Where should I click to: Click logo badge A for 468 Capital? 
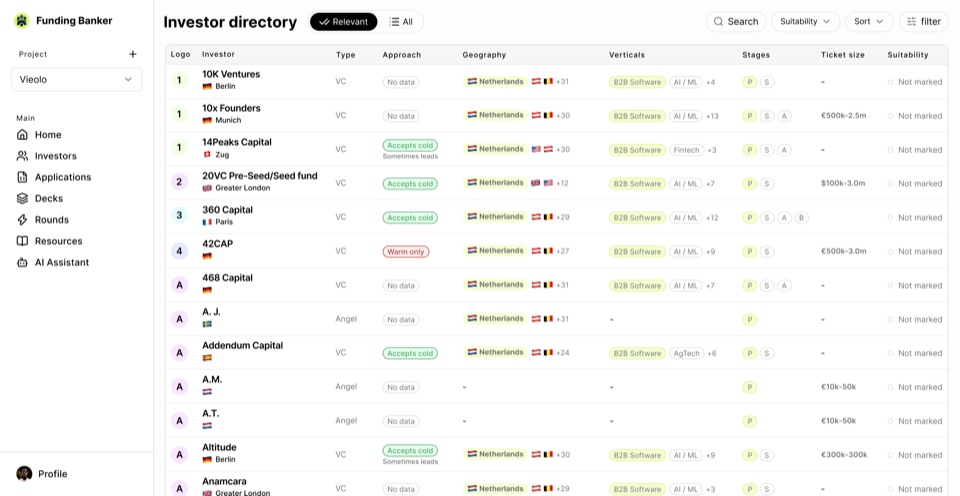pos(179,284)
